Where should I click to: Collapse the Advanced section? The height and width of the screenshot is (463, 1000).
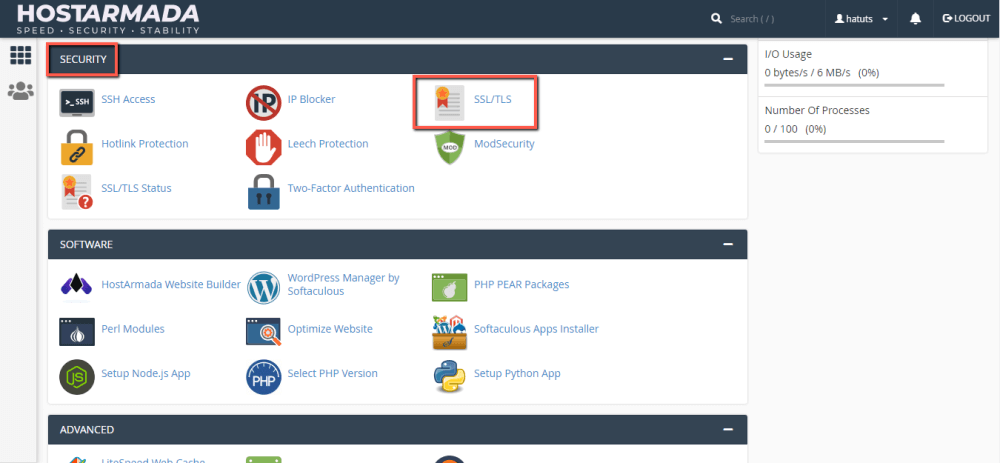tap(728, 429)
